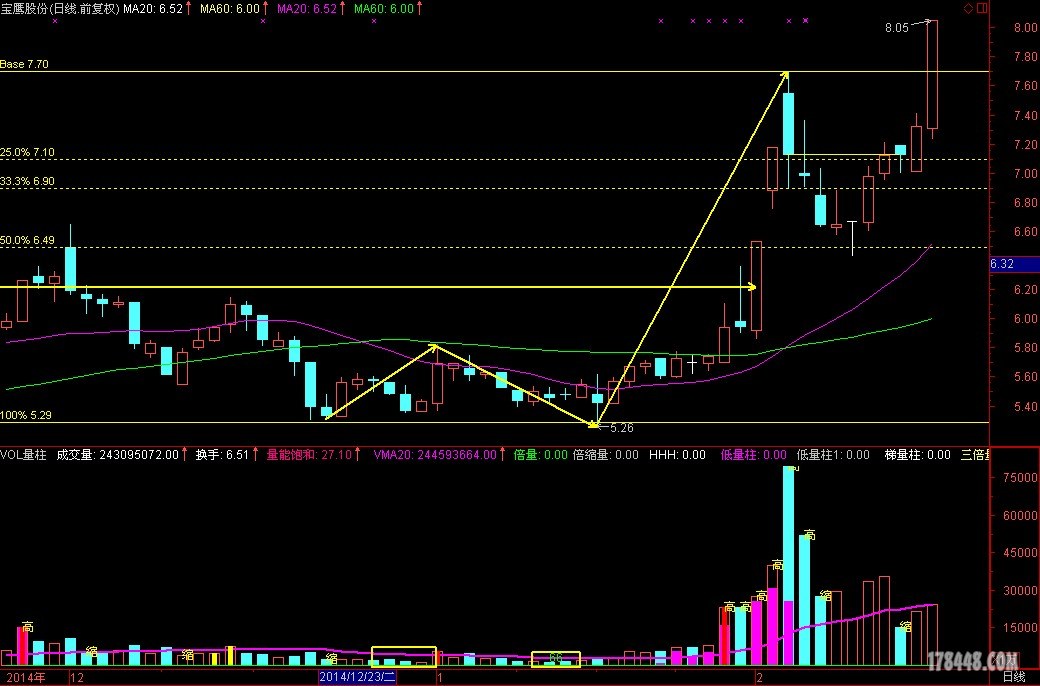1040x686 pixels.
Task: Click the first magenta x marker at top-left
Action: (54, 20)
